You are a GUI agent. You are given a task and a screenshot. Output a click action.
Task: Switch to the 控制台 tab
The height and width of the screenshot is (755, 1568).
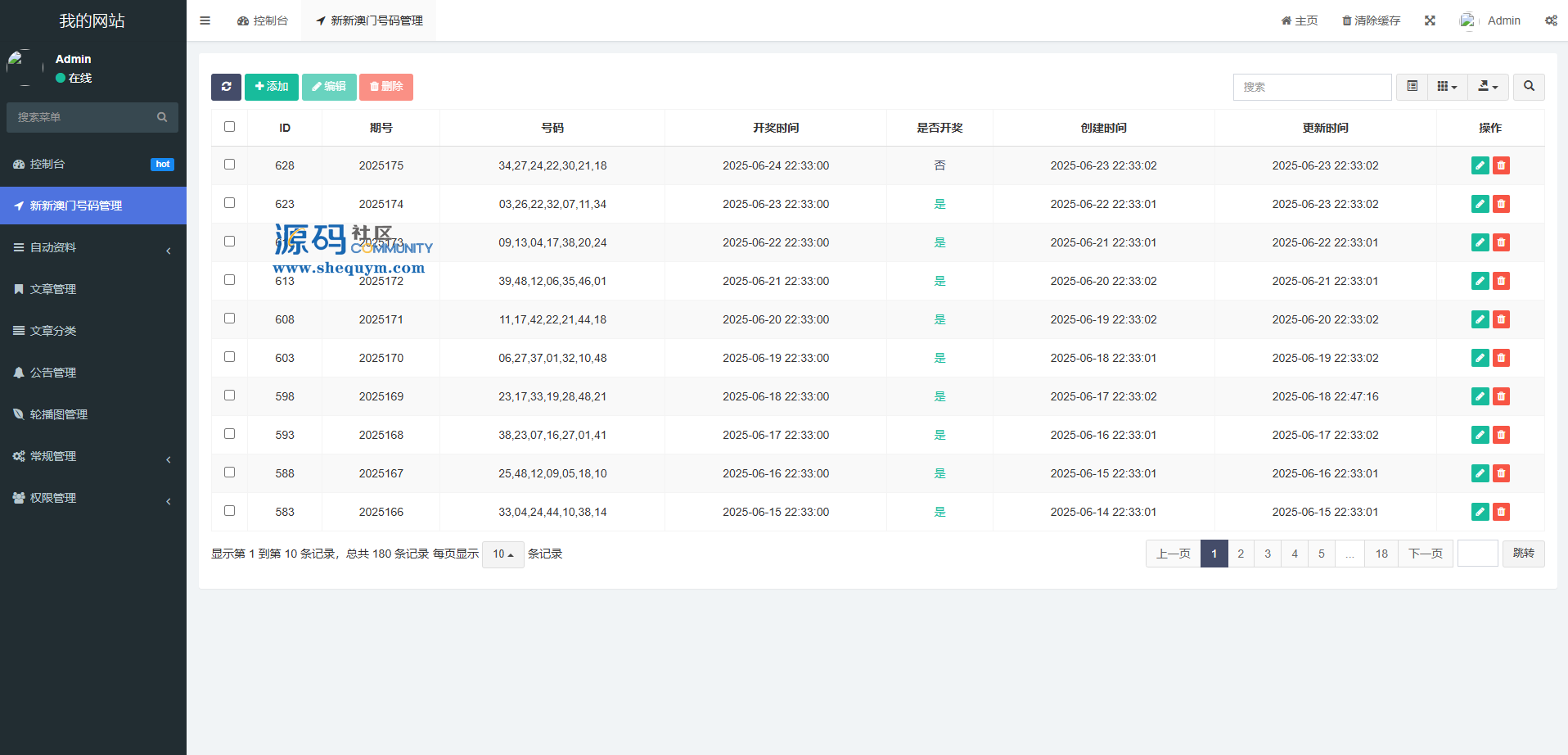click(x=263, y=20)
